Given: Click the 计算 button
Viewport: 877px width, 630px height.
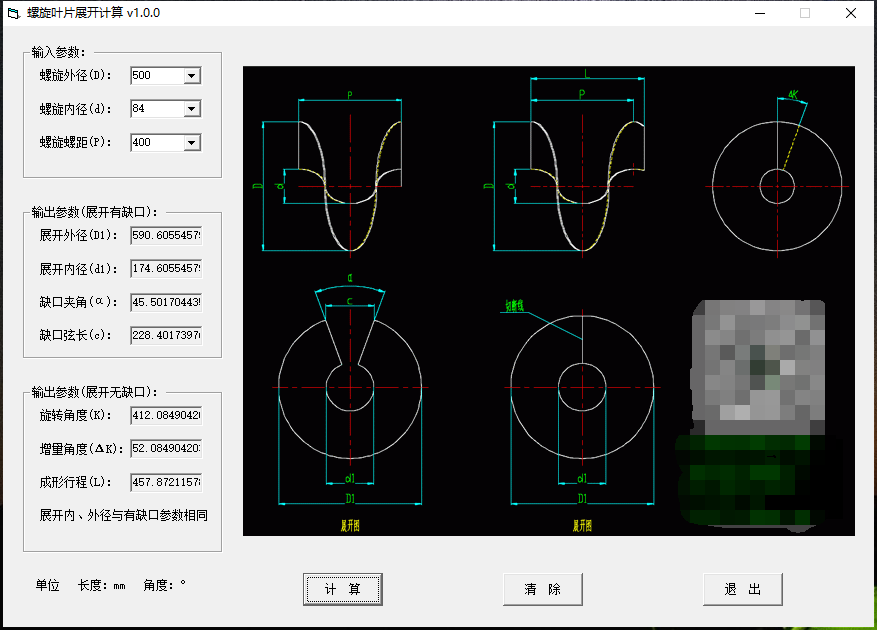Looking at the screenshot, I should point(343,589).
